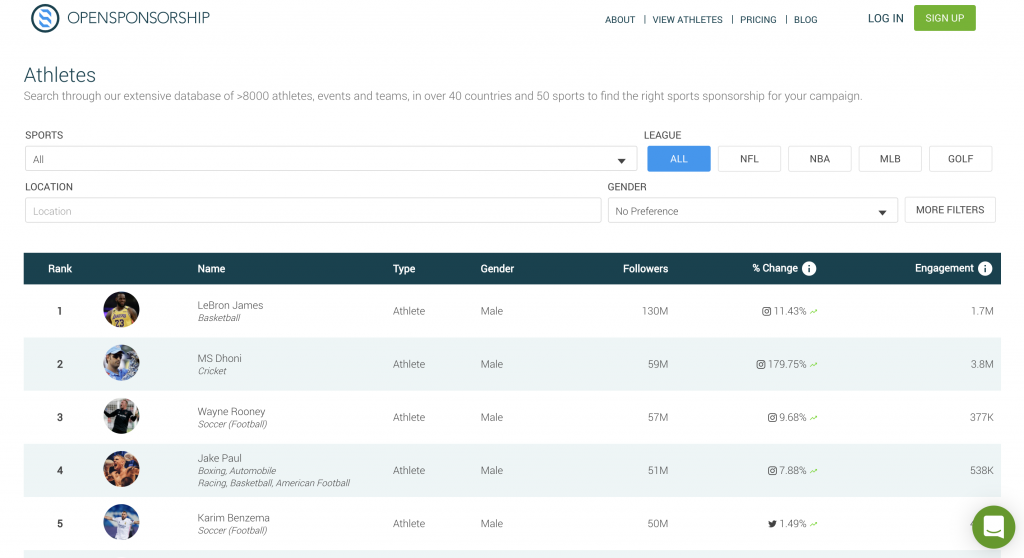Click trend arrow beside 179.75%
Screen dimensions: 1024x558
point(814,365)
